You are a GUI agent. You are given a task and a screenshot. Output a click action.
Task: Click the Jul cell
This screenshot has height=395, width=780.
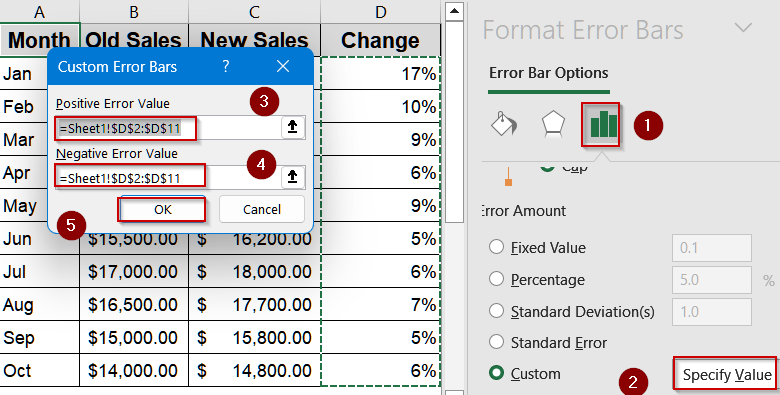(x=39, y=272)
